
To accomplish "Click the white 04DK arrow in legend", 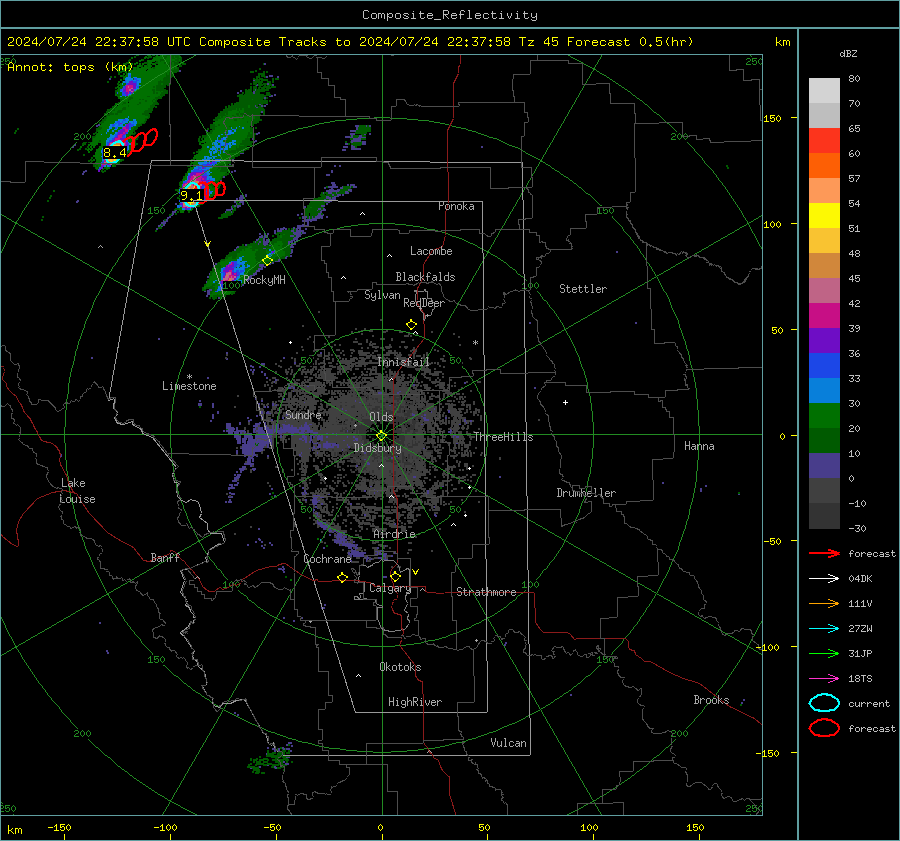I will point(824,579).
